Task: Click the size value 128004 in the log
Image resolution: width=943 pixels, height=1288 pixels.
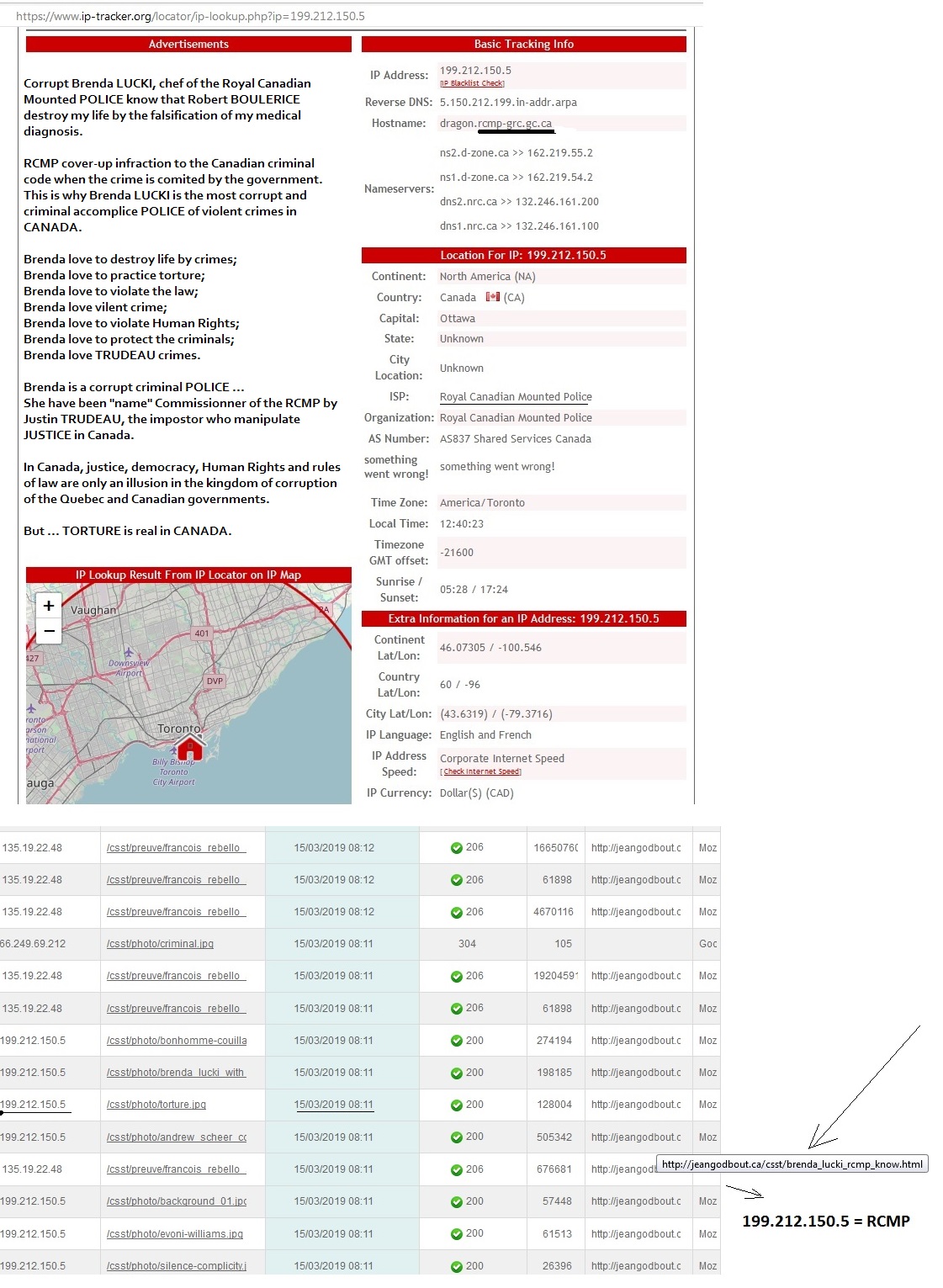Action: tap(554, 1105)
